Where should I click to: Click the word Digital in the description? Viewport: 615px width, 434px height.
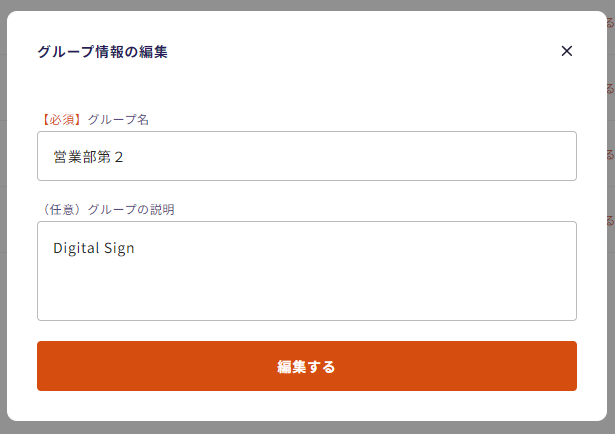(x=76, y=248)
